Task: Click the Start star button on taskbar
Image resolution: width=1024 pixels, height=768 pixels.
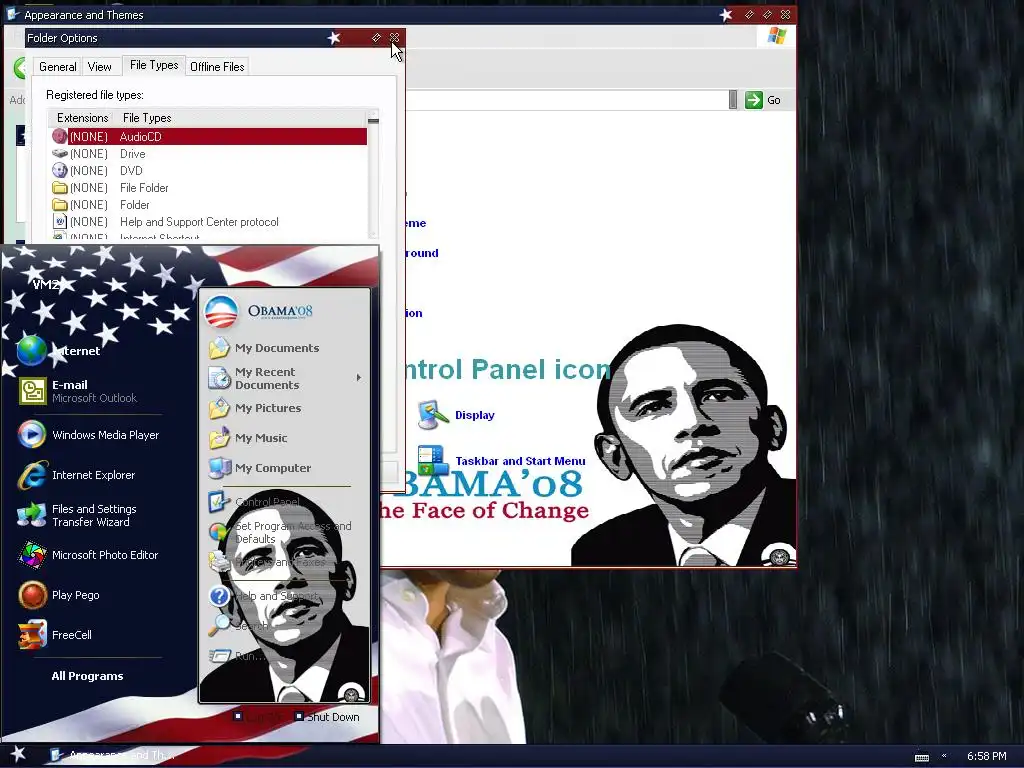Action: click(x=18, y=754)
